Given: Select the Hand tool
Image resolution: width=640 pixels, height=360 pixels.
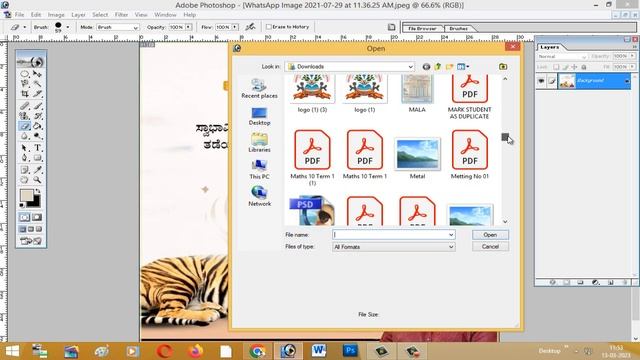Looking at the screenshot, I should point(24,180).
